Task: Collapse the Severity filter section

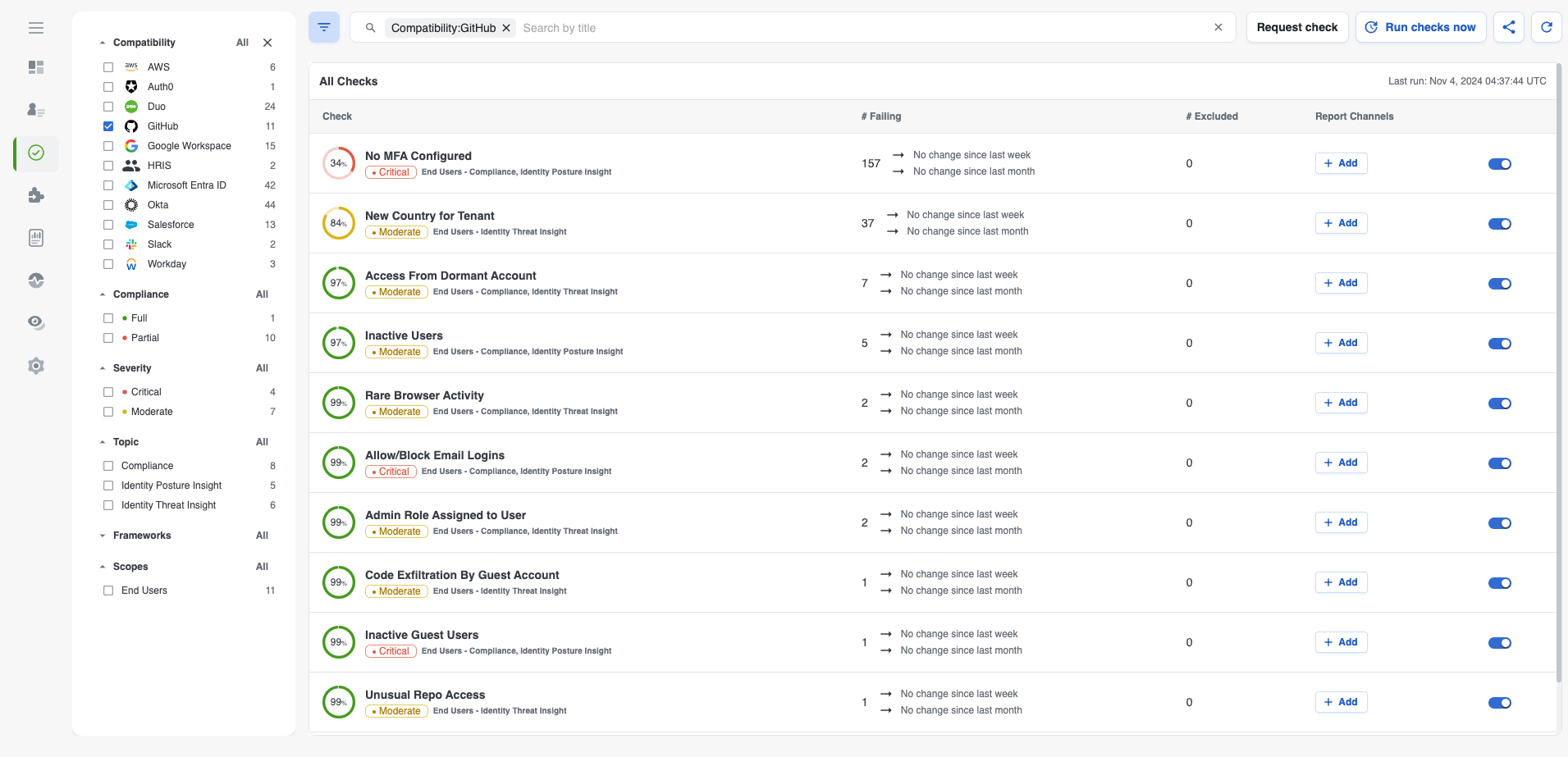Action: point(103,368)
